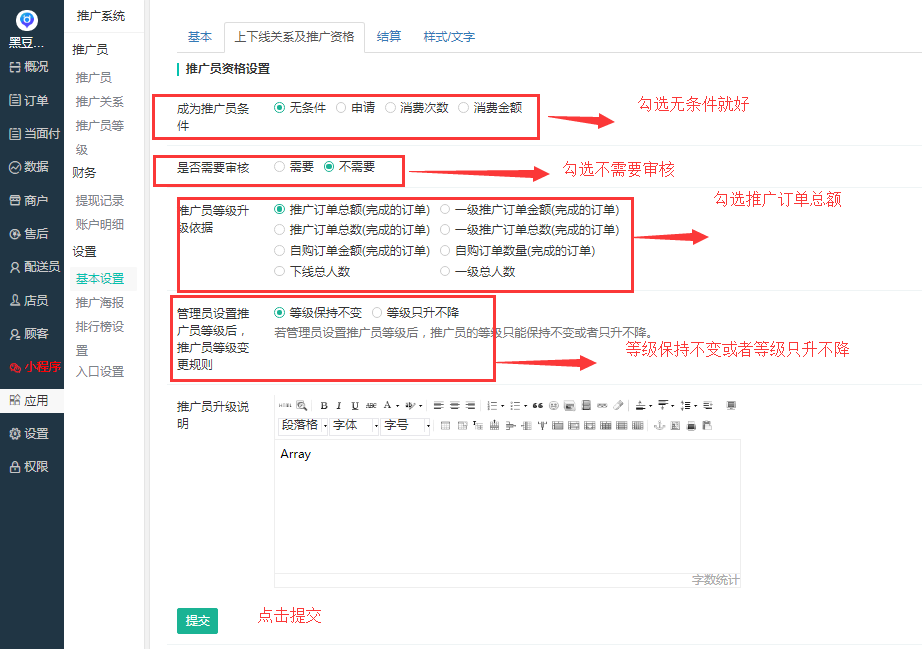Open 订单 in left sidebar
Image resolution: width=922 pixels, height=649 pixels.
29,101
